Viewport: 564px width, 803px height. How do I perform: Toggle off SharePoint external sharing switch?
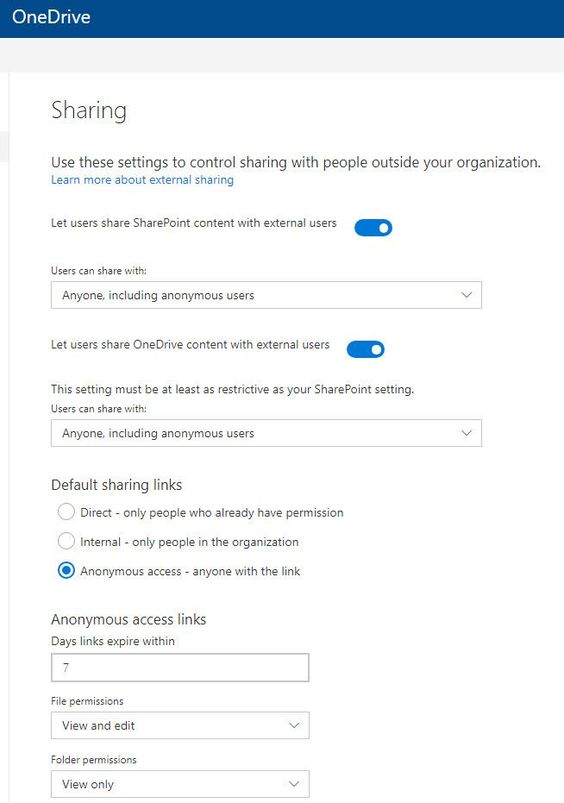[373, 227]
